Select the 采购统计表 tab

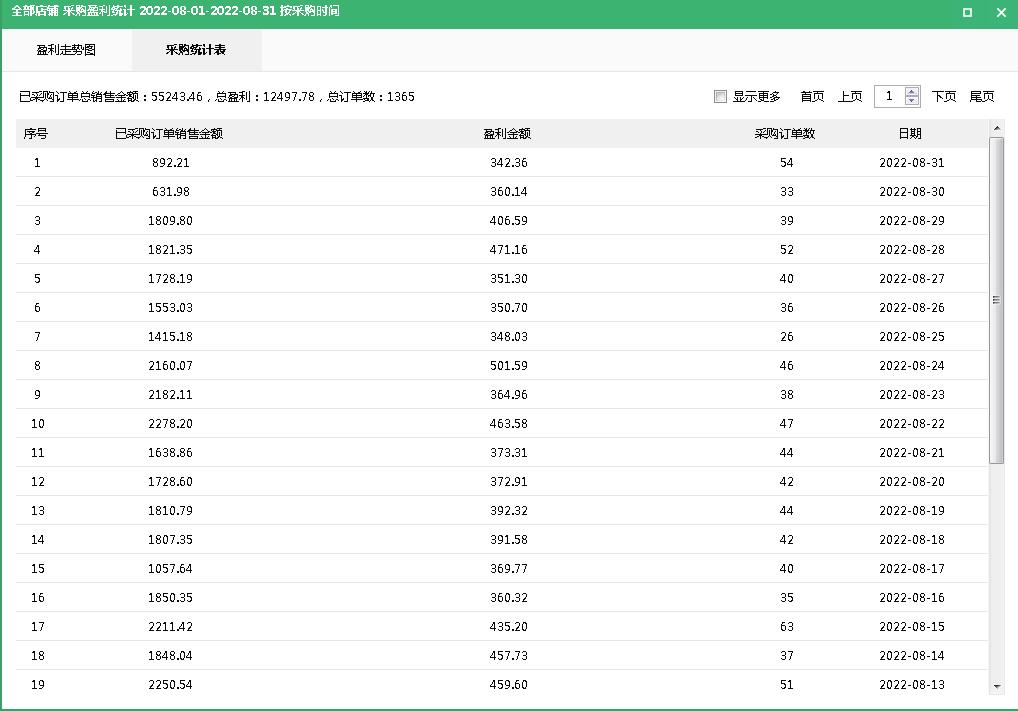195,48
